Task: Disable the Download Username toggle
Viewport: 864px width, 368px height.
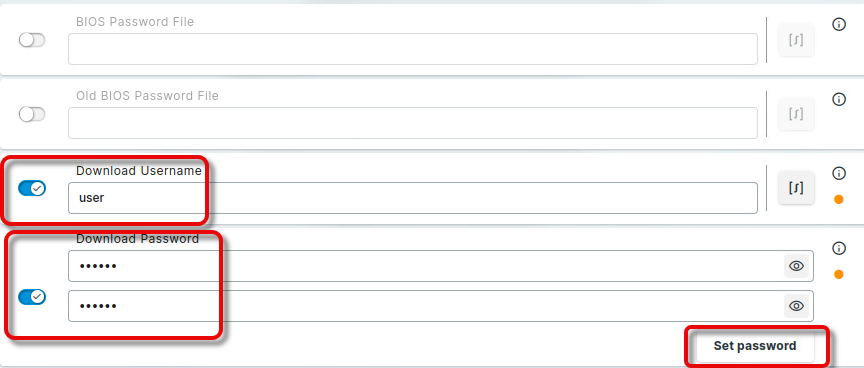Action: (32, 188)
